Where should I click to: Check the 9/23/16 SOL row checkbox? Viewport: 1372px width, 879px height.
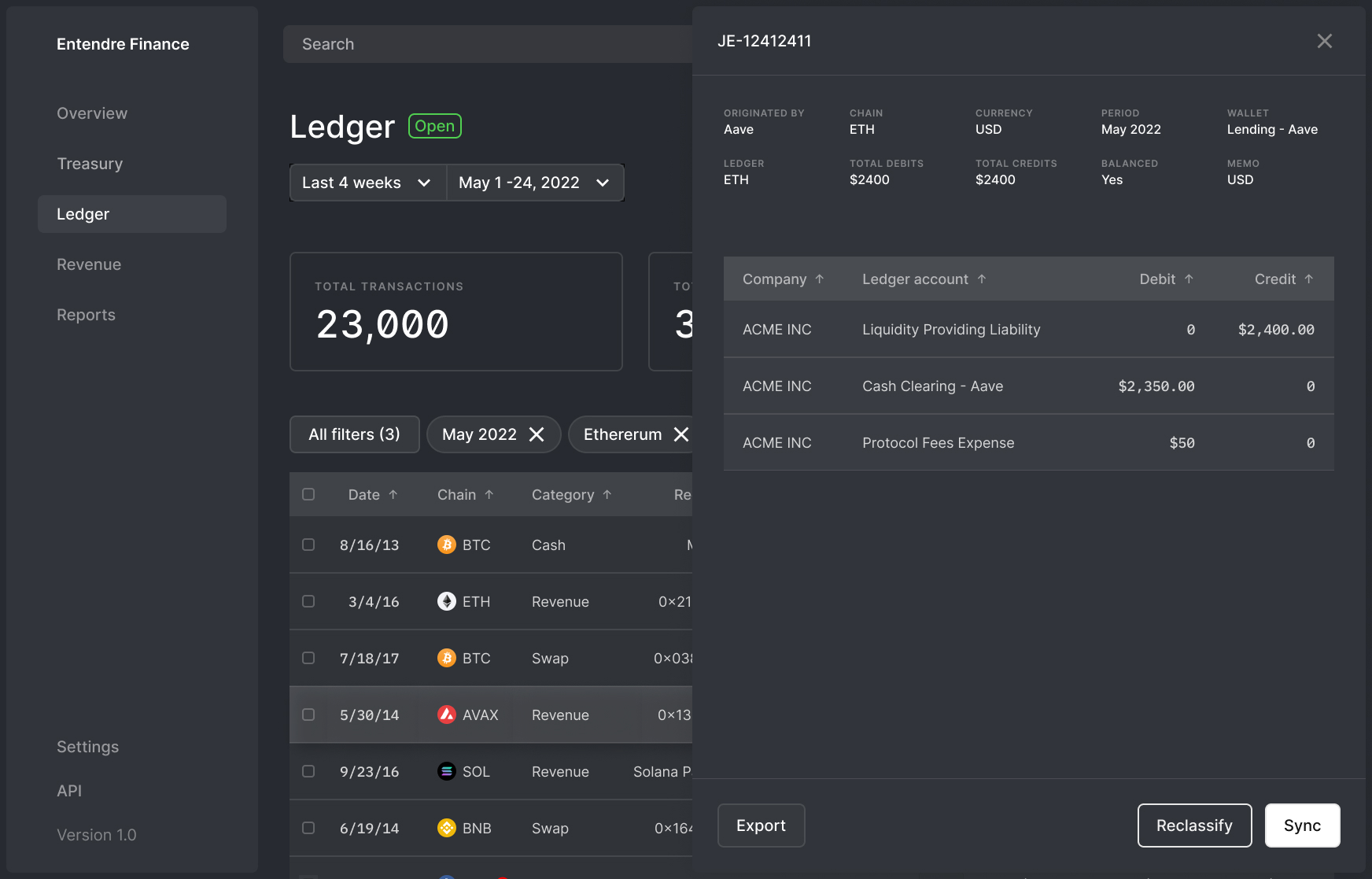[x=308, y=771]
